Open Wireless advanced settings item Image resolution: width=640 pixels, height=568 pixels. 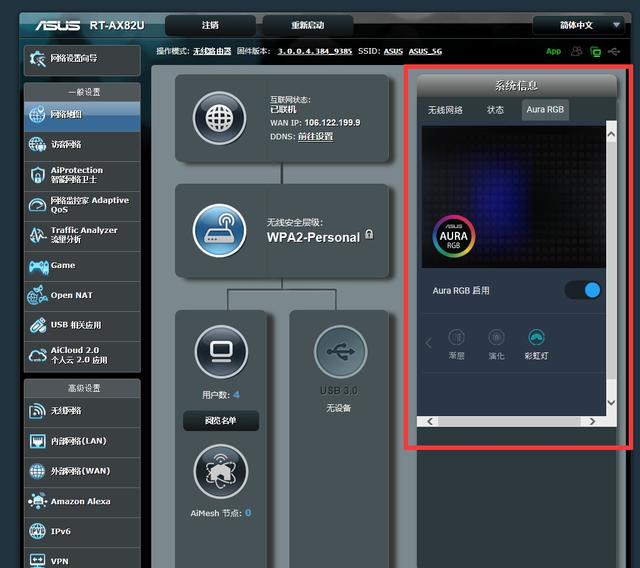(82, 411)
